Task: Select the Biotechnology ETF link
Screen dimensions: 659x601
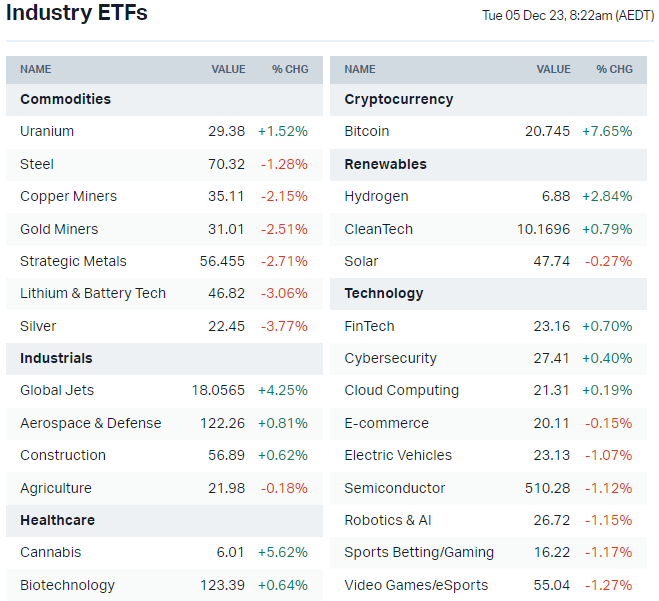Action: tap(67, 585)
